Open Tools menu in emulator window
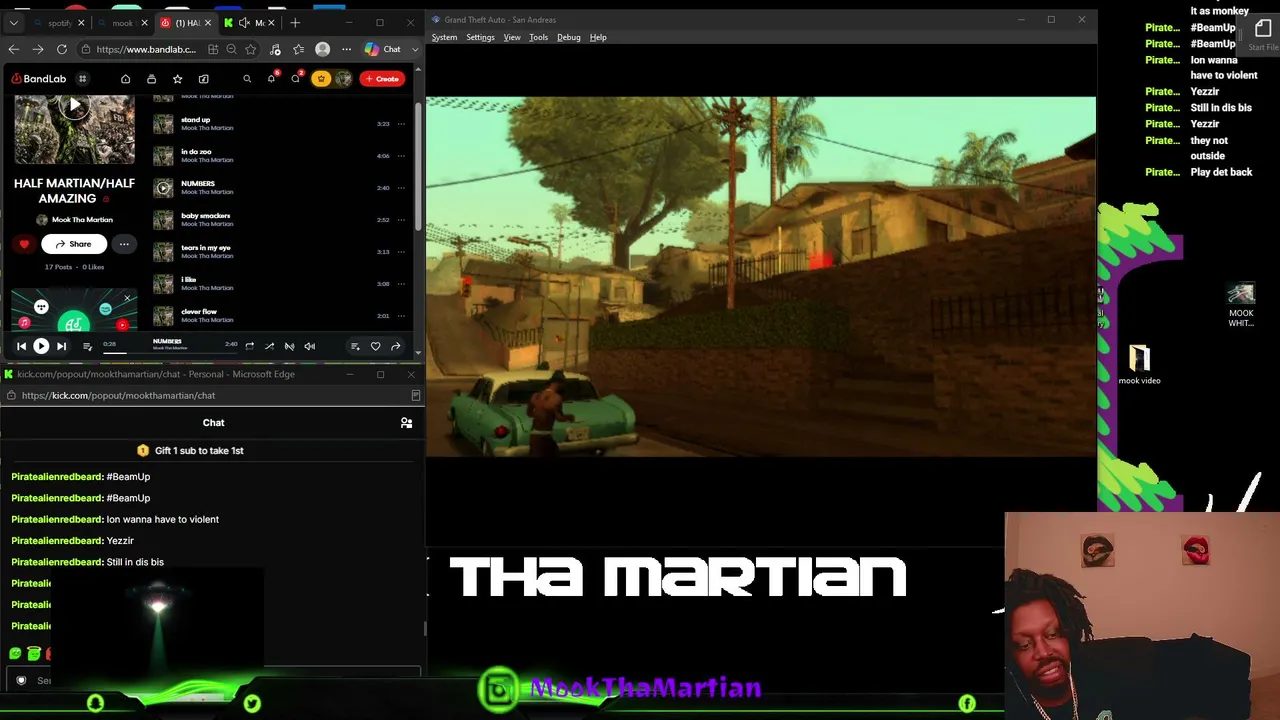Image resolution: width=1280 pixels, height=720 pixels. tap(538, 38)
